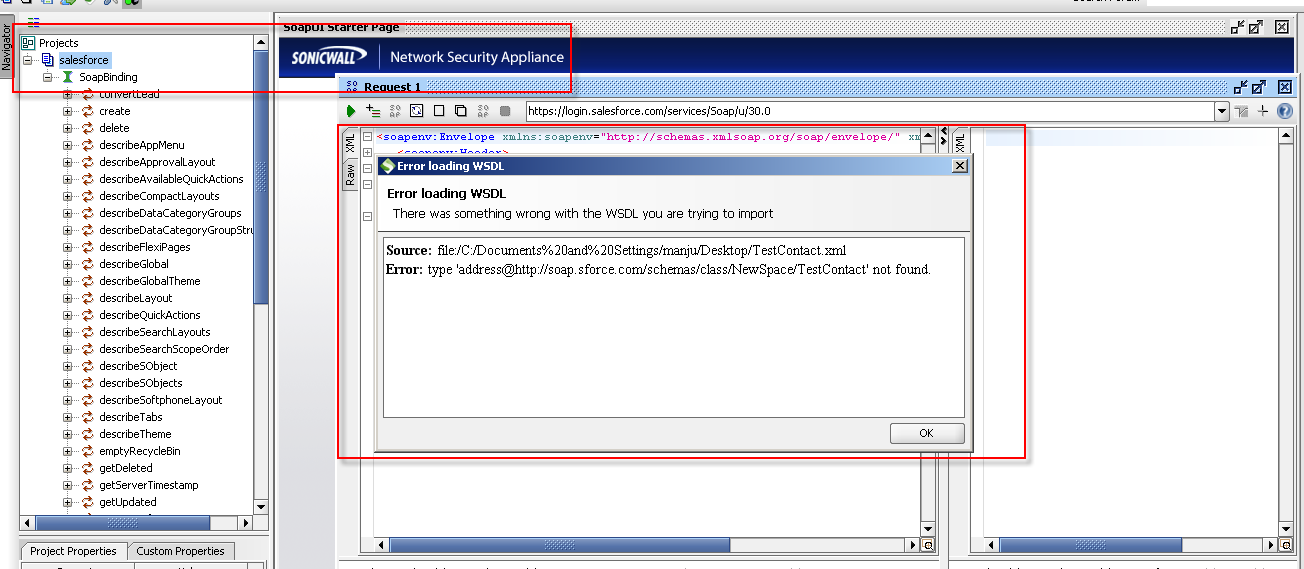Screen dimensions: 1304x569
Task: Expand the describeAppMenu operation node
Action: 68,145
